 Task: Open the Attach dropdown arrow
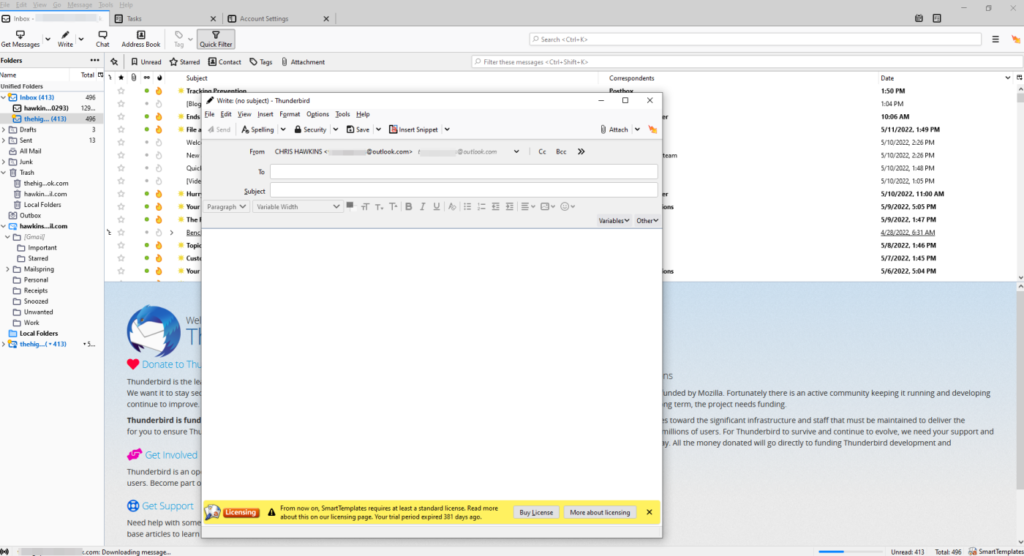coord(637,129)
